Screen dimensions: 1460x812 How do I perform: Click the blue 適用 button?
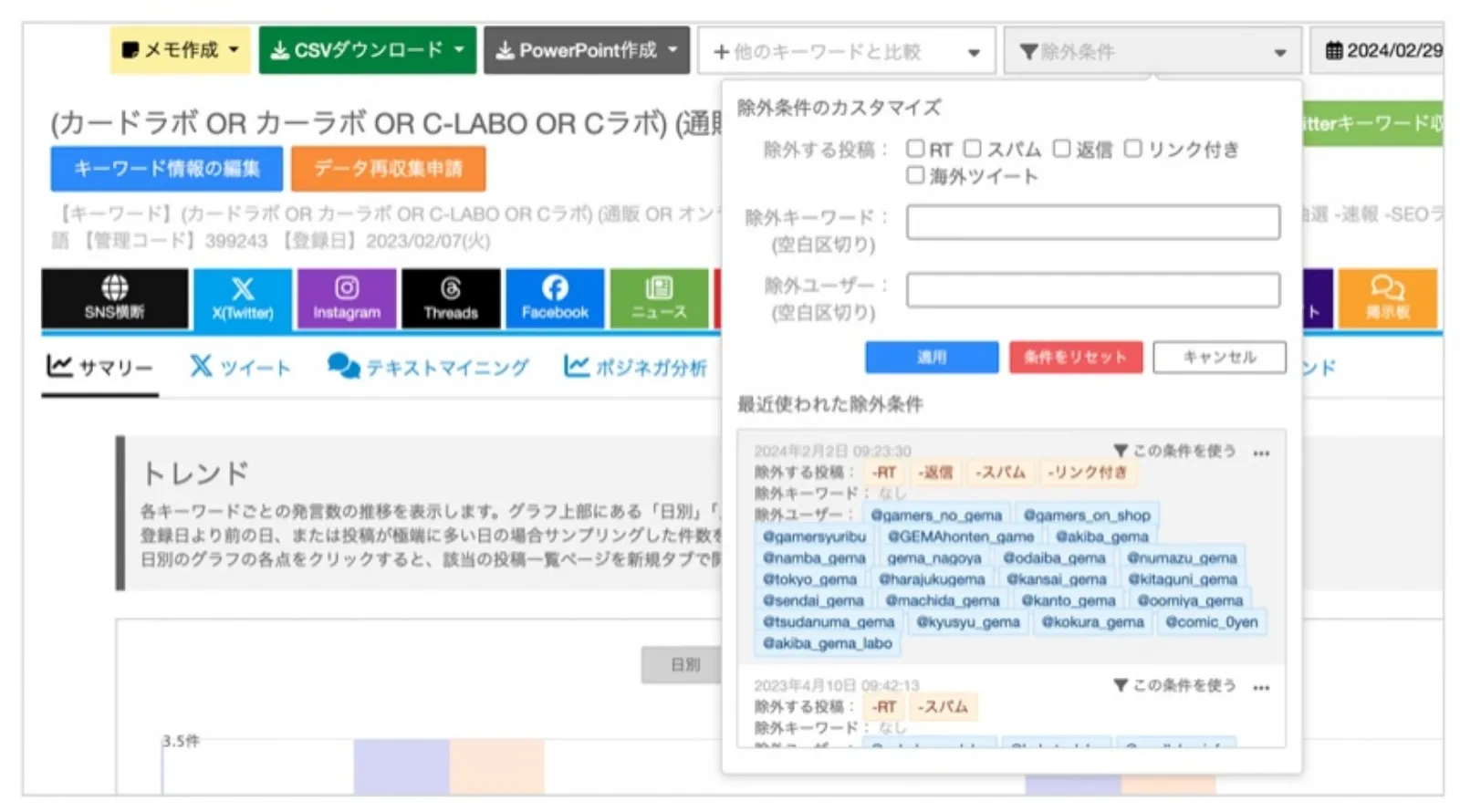932,357
